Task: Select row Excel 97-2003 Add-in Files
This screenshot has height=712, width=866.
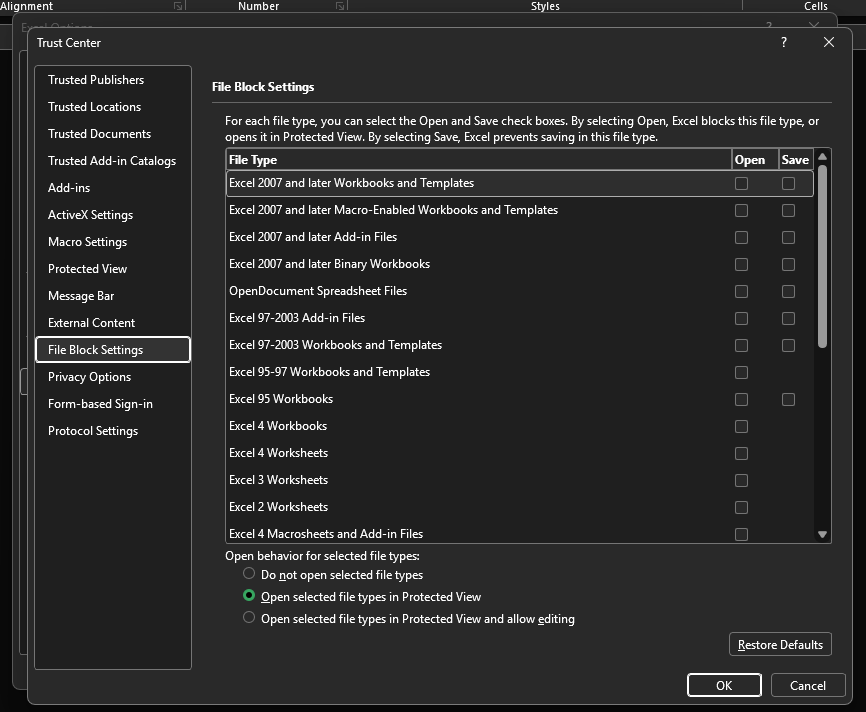Action: coord(520,319)
